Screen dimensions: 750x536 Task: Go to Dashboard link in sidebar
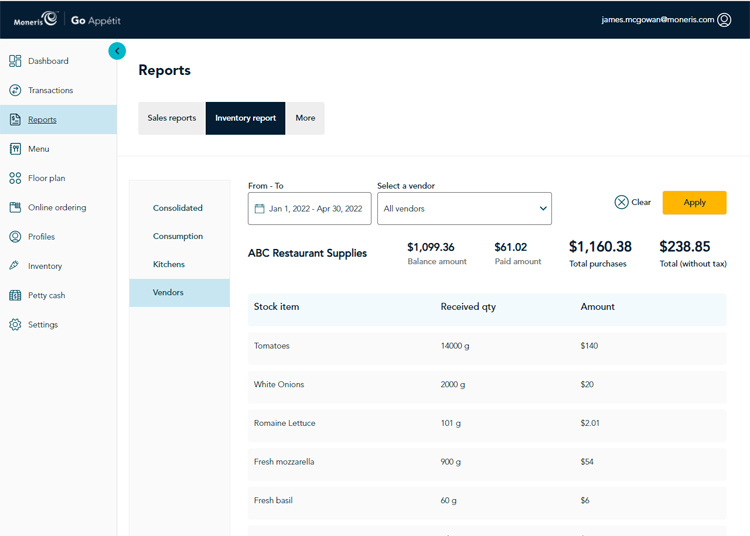point(48,61)
